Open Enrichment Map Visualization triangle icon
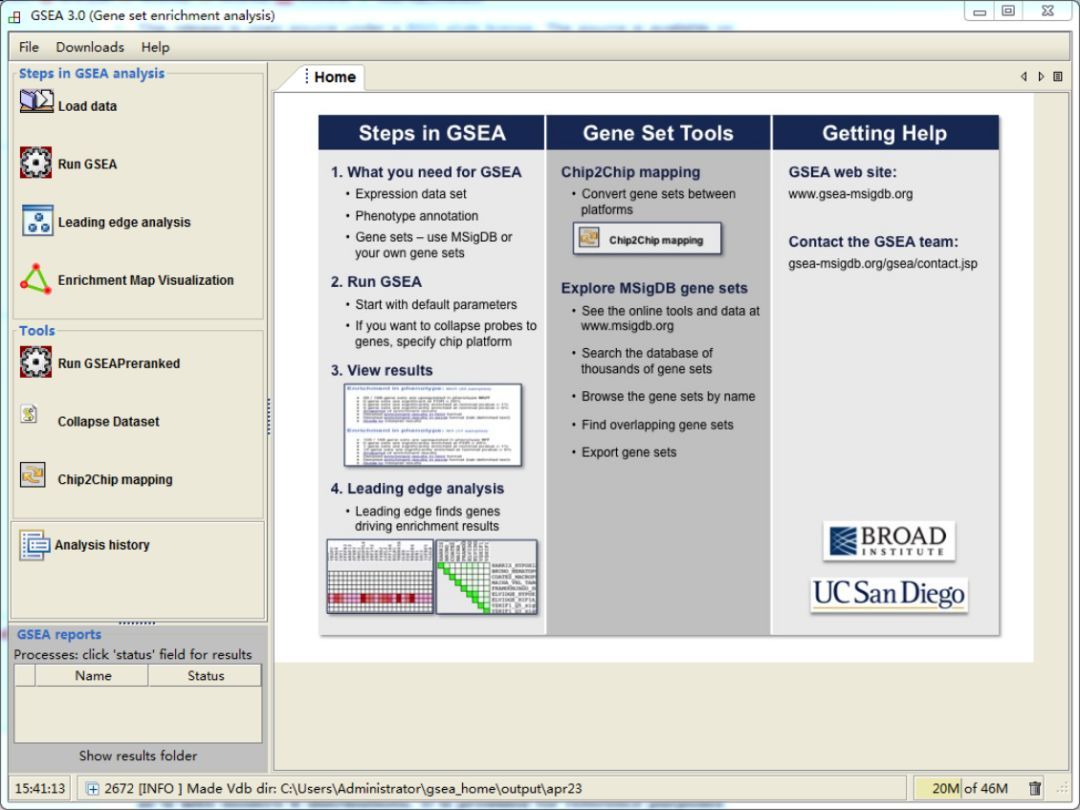This screenshot has height=810, width=1080. (36, 279)
